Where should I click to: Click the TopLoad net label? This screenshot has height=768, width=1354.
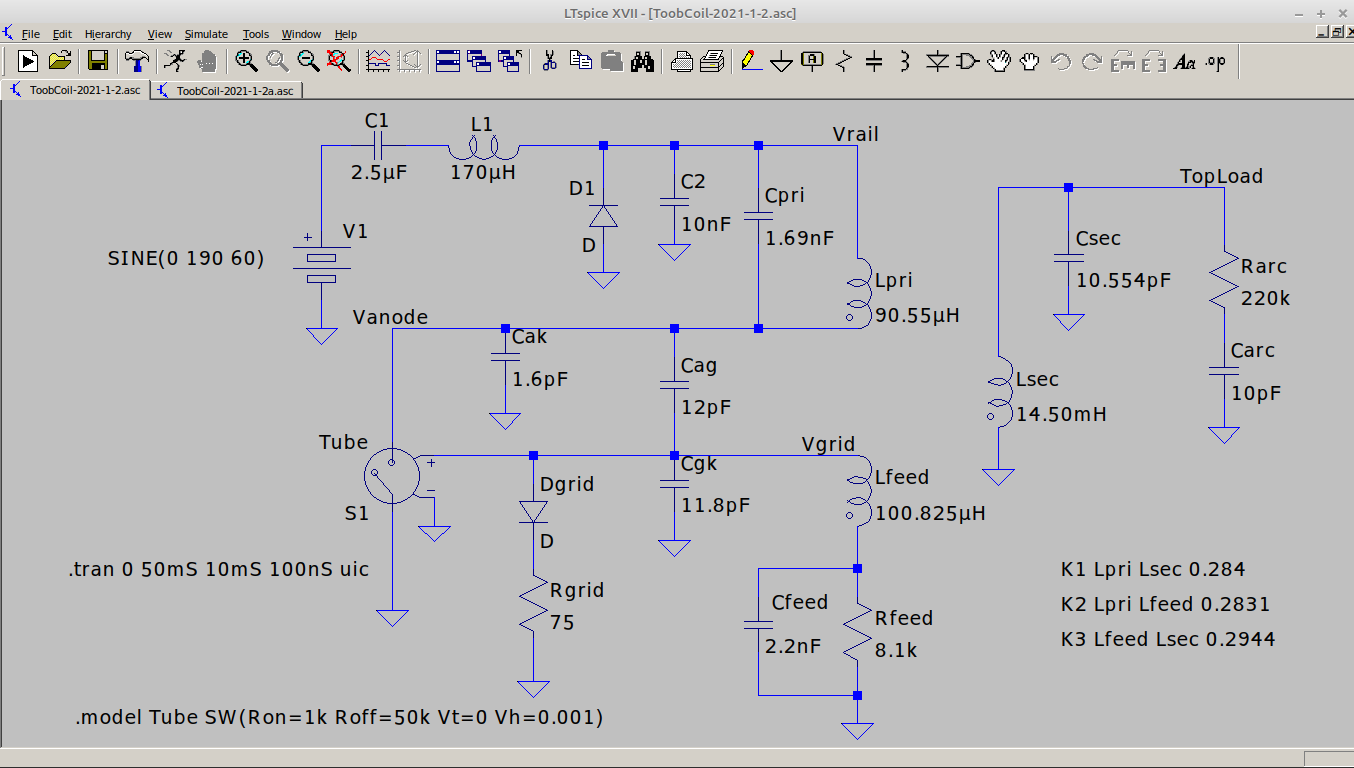(x=1221, y=176)
